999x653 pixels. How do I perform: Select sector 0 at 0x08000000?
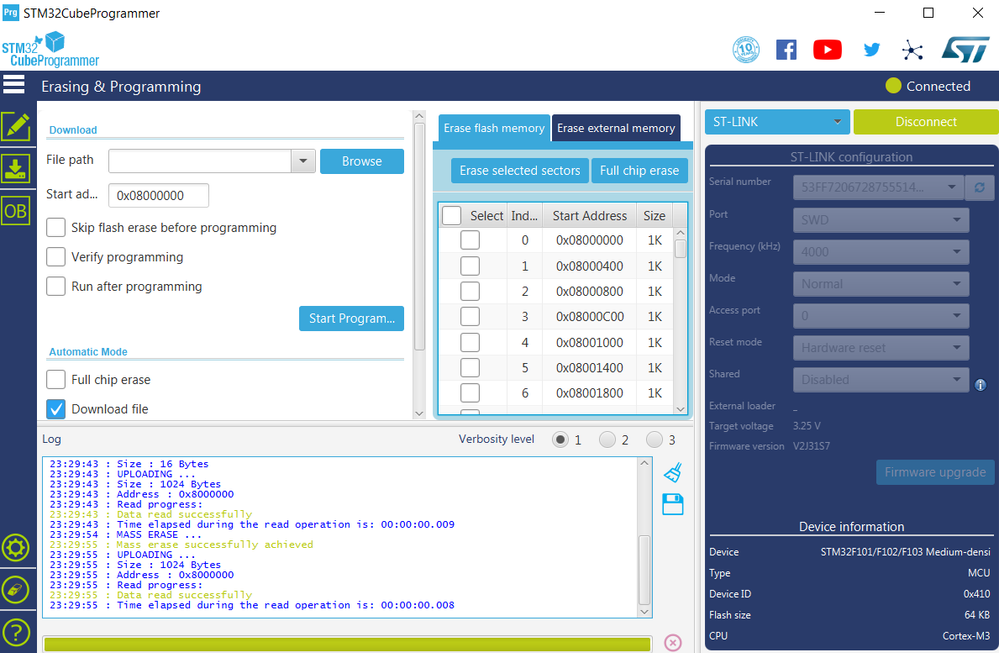tap(470, 240)
